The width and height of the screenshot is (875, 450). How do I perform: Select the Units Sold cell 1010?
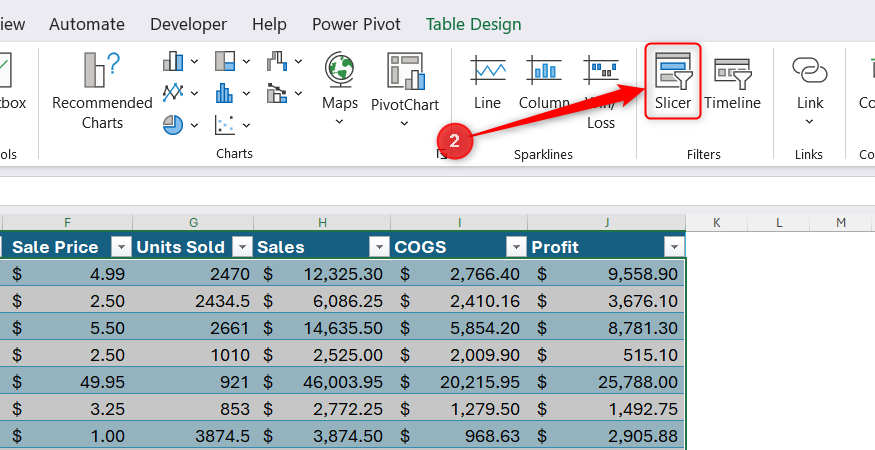193,355
